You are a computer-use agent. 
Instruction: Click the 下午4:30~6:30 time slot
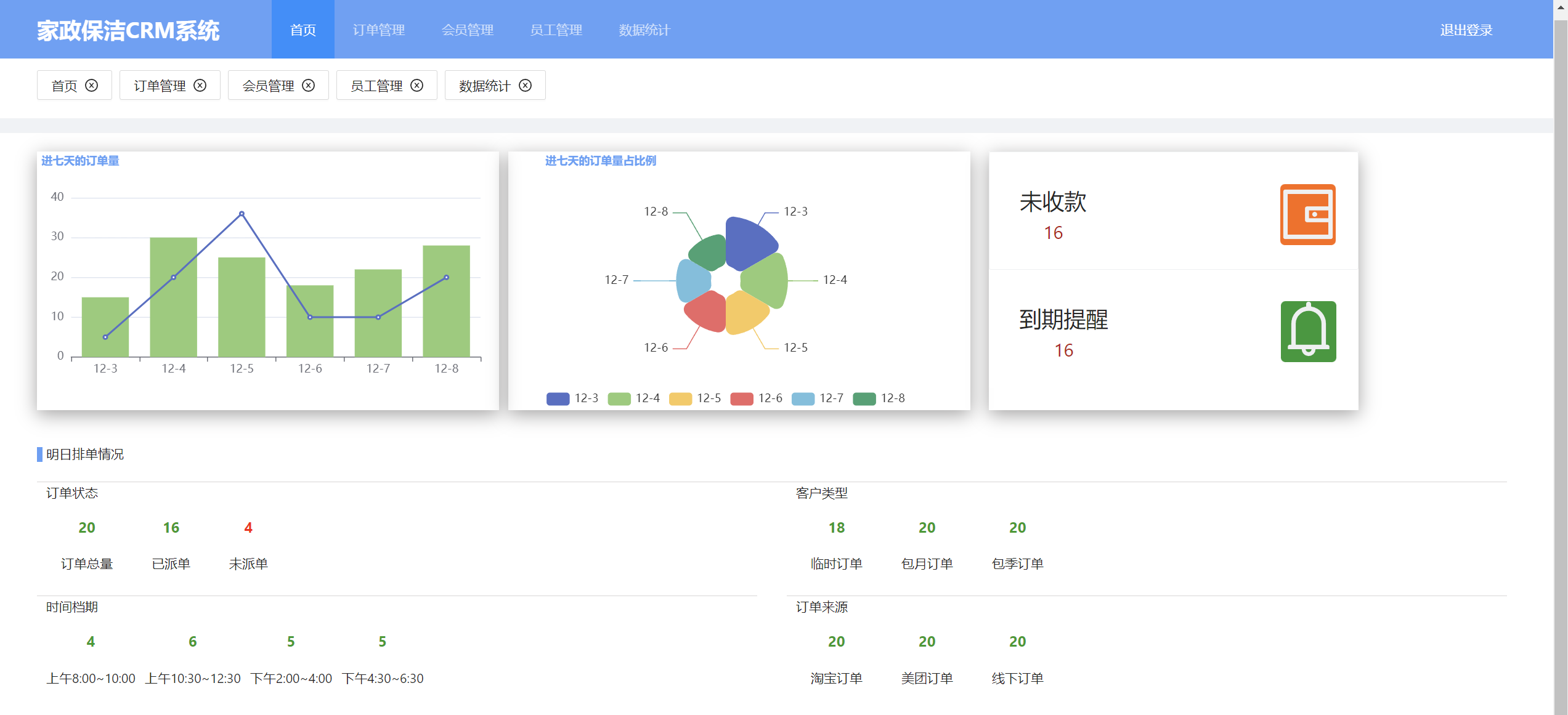click(383, 679)
